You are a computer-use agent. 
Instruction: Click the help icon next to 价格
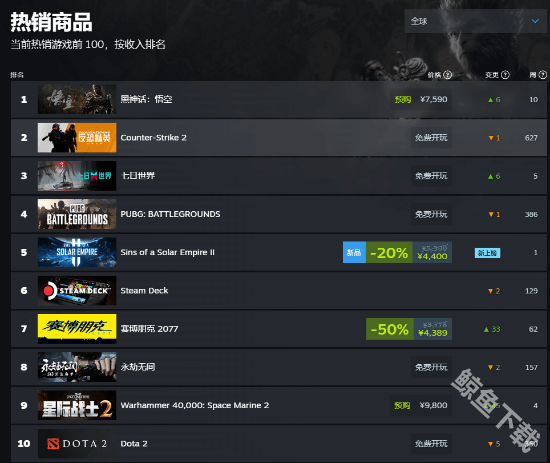448,75
